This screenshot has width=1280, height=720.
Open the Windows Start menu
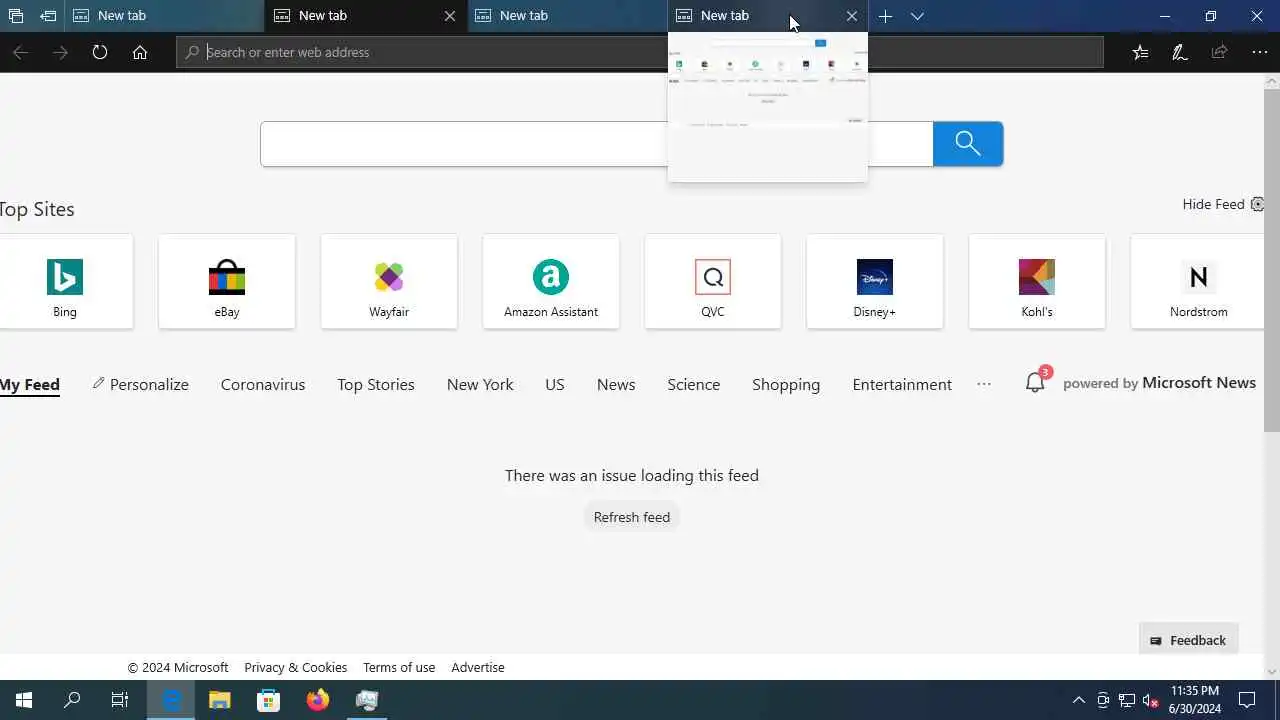24,700
